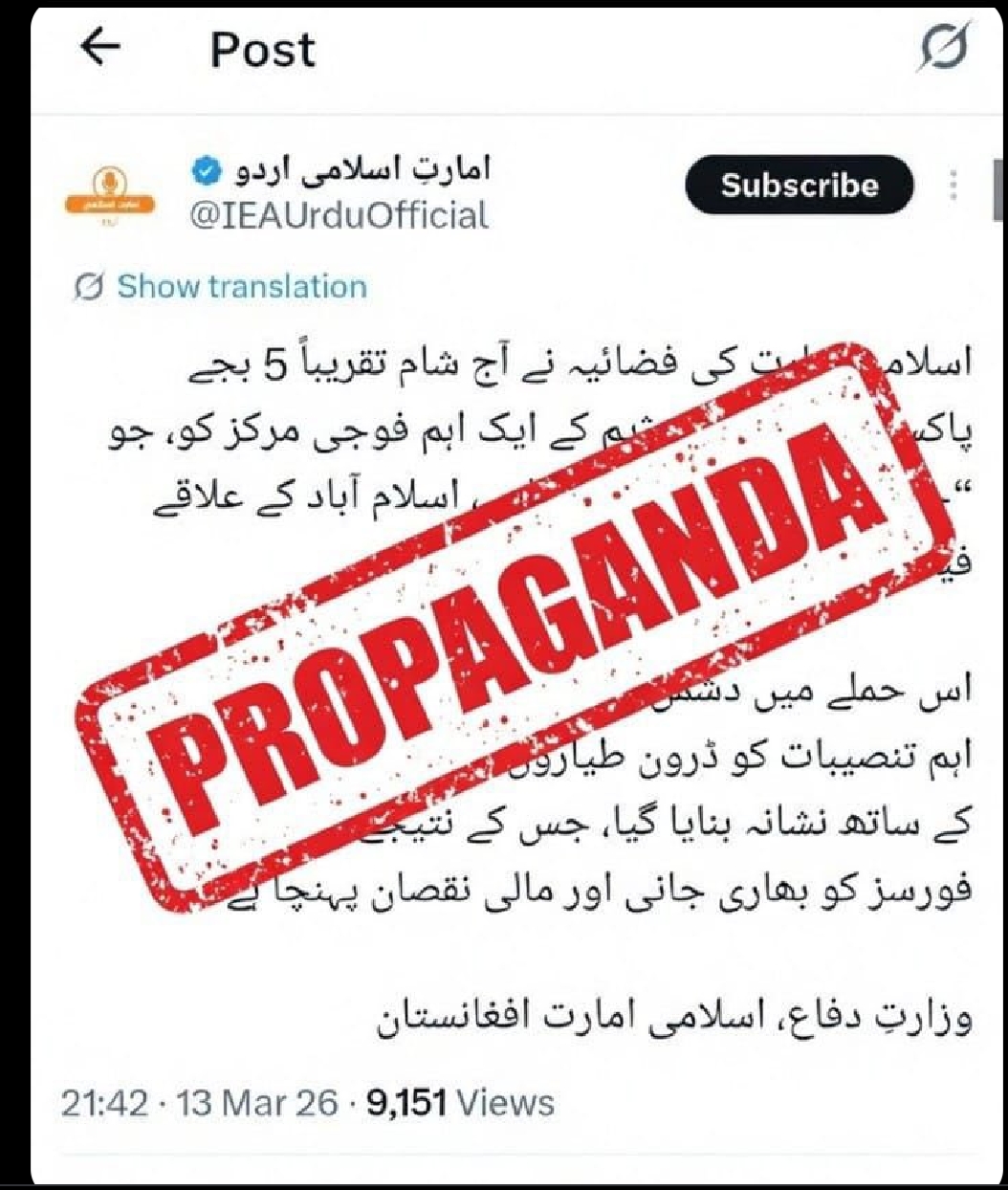The width and height of the screenshot is (1008, 1190).
Task: Click the Show translation link
Action: pyautogui.click(x=242, y=287)
